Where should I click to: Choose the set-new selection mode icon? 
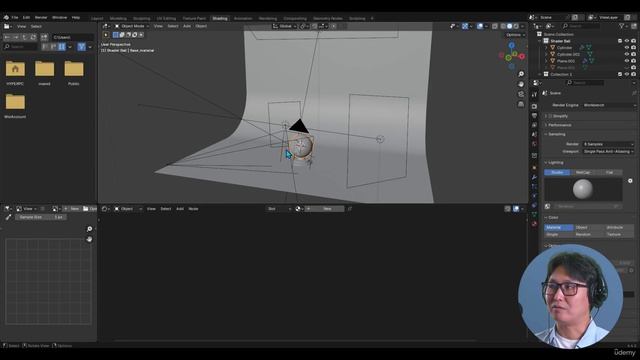[x=116, y=35]
